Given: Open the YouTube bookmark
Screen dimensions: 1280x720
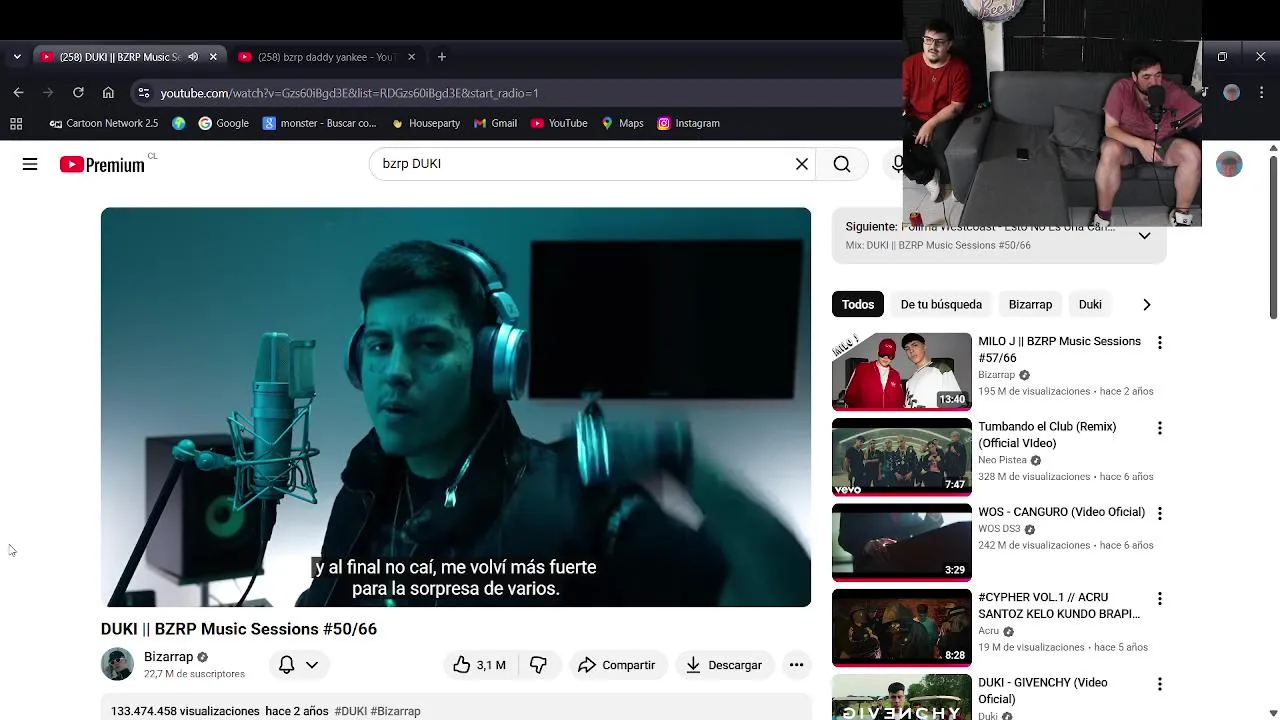Looking at the screenshot, I should pyautogui.click(x=559, y=123).
